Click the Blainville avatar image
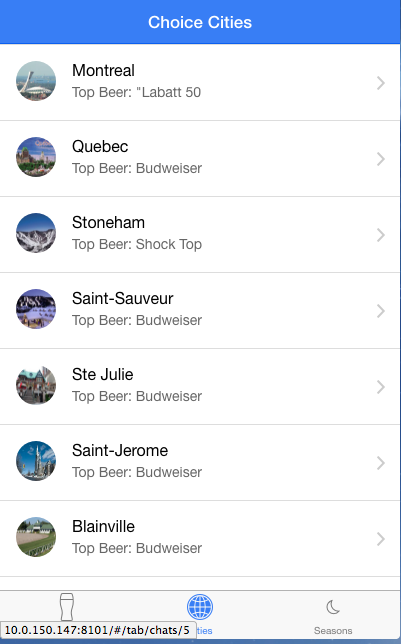This screenshot has height=644, width=401. point(36,537)
